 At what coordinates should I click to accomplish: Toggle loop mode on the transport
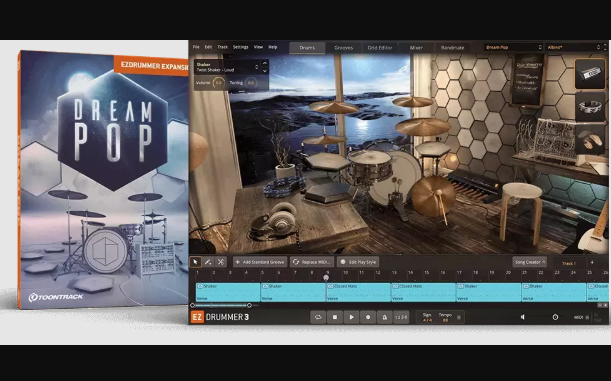click(318, 317)
